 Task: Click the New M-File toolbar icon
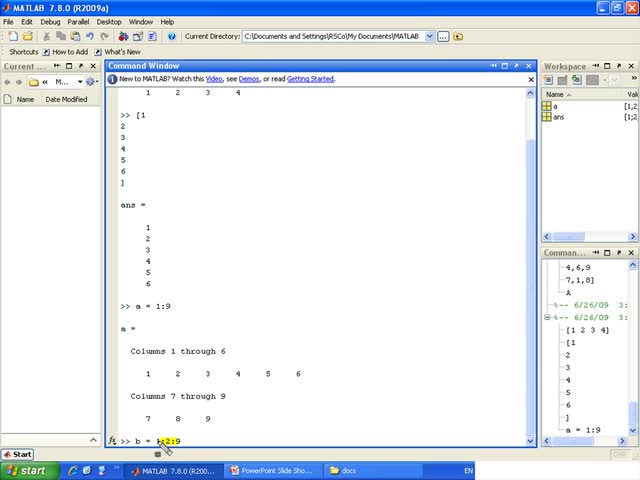13,36
